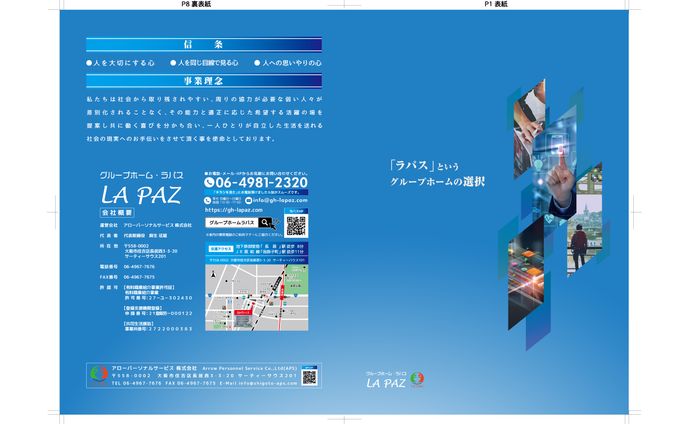Click the page label P1 表紙

coord(496,4)
